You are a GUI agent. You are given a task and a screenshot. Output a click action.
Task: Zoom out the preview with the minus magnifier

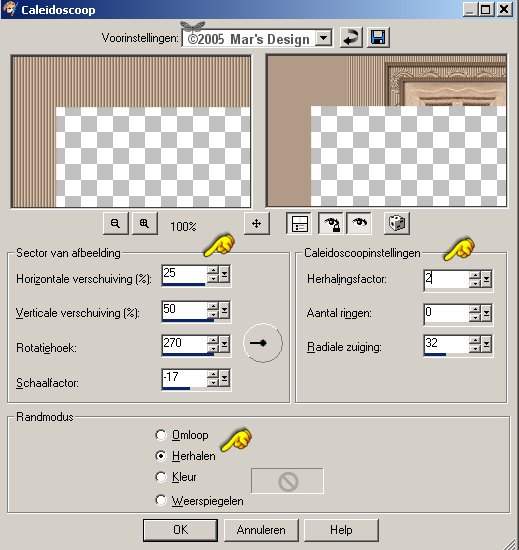click(x=115, y=223)
